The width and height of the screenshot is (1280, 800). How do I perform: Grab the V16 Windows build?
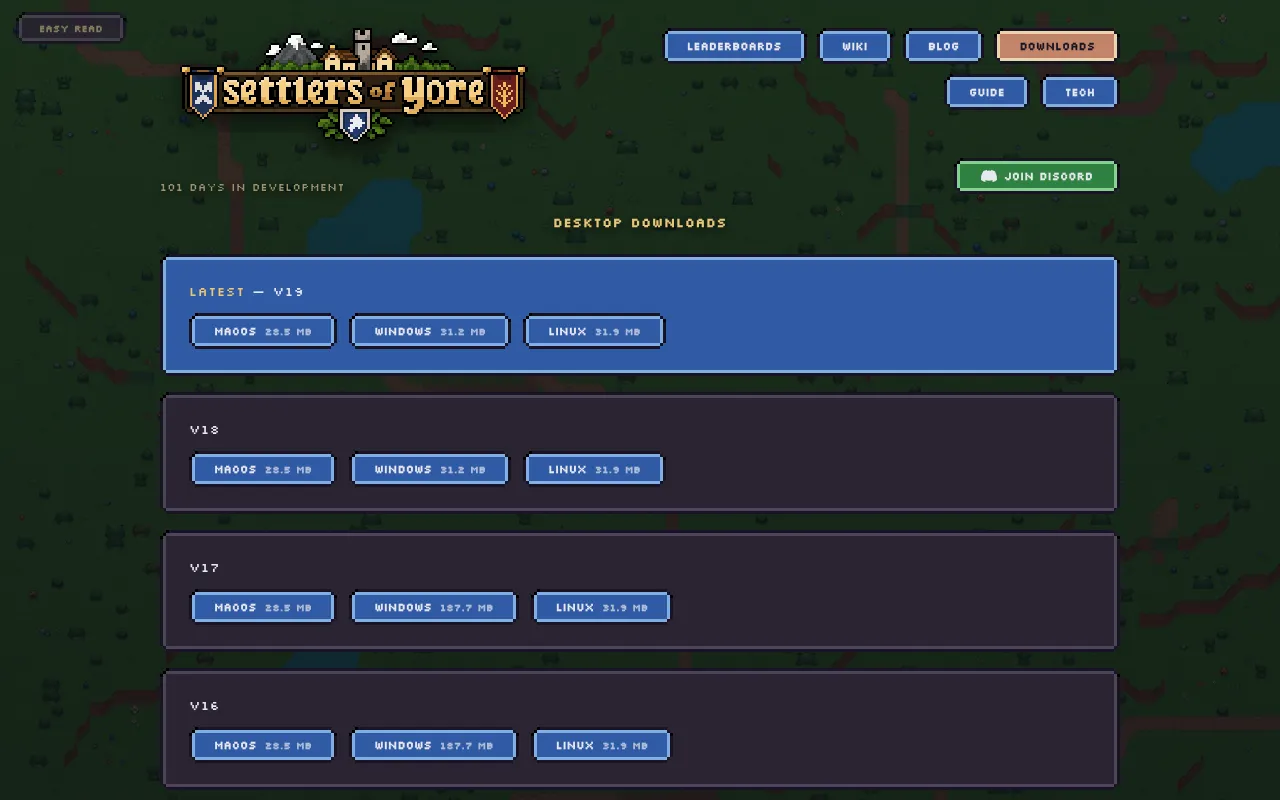coord(434,745)
